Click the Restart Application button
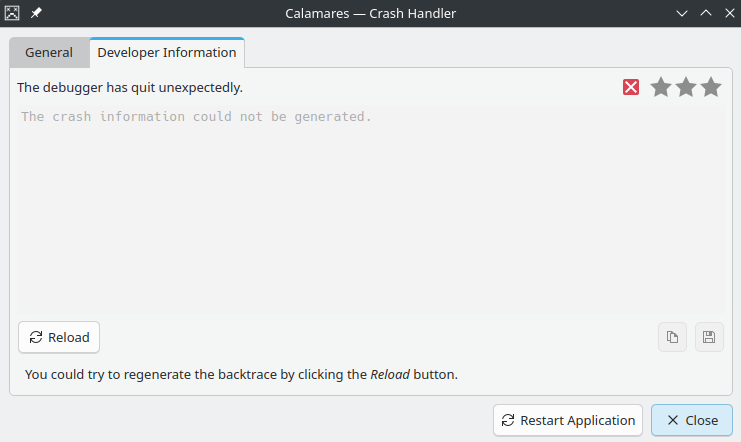 [568, 420]
